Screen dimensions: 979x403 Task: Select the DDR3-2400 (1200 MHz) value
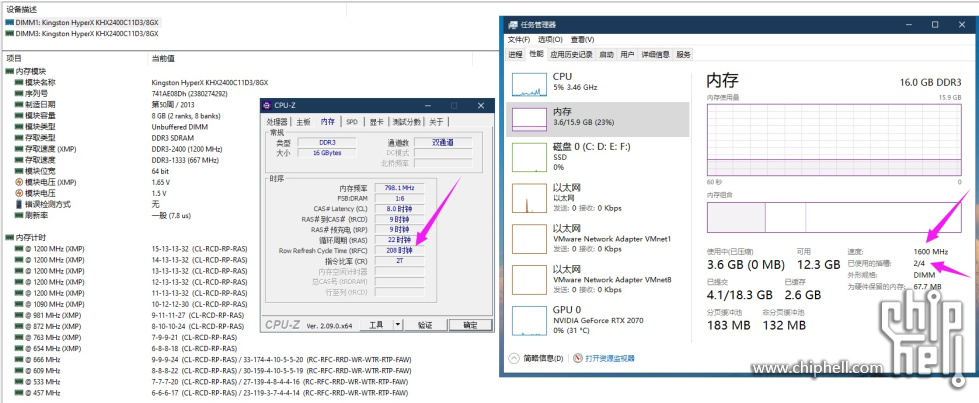pos(187,149)
